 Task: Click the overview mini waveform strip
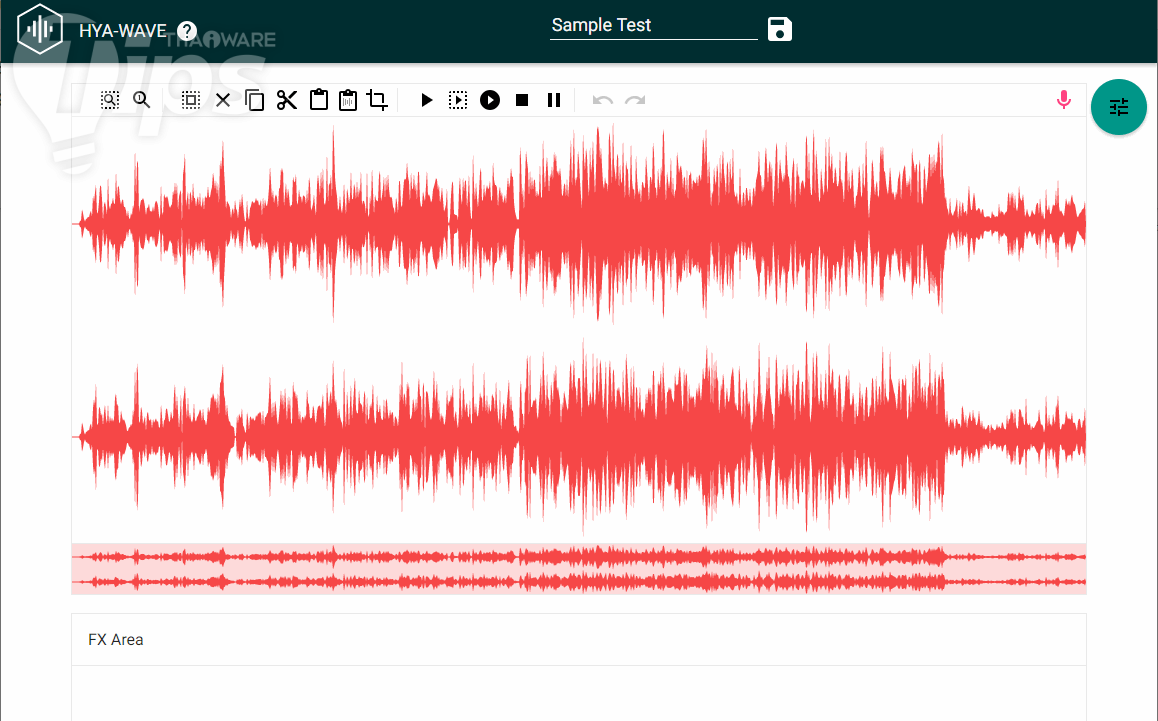pyautogui.click(x=579, y=569)
